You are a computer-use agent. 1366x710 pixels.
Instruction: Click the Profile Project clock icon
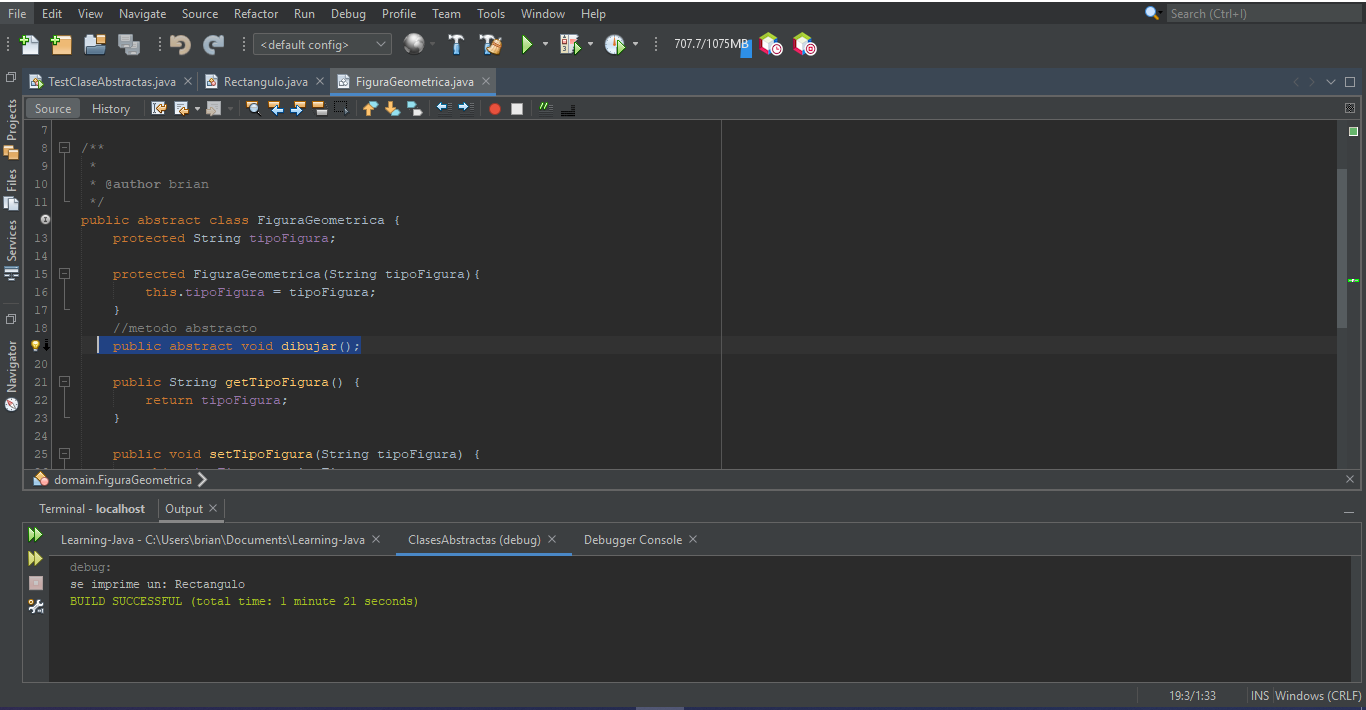pyautogui.click(x=614, y=44)
